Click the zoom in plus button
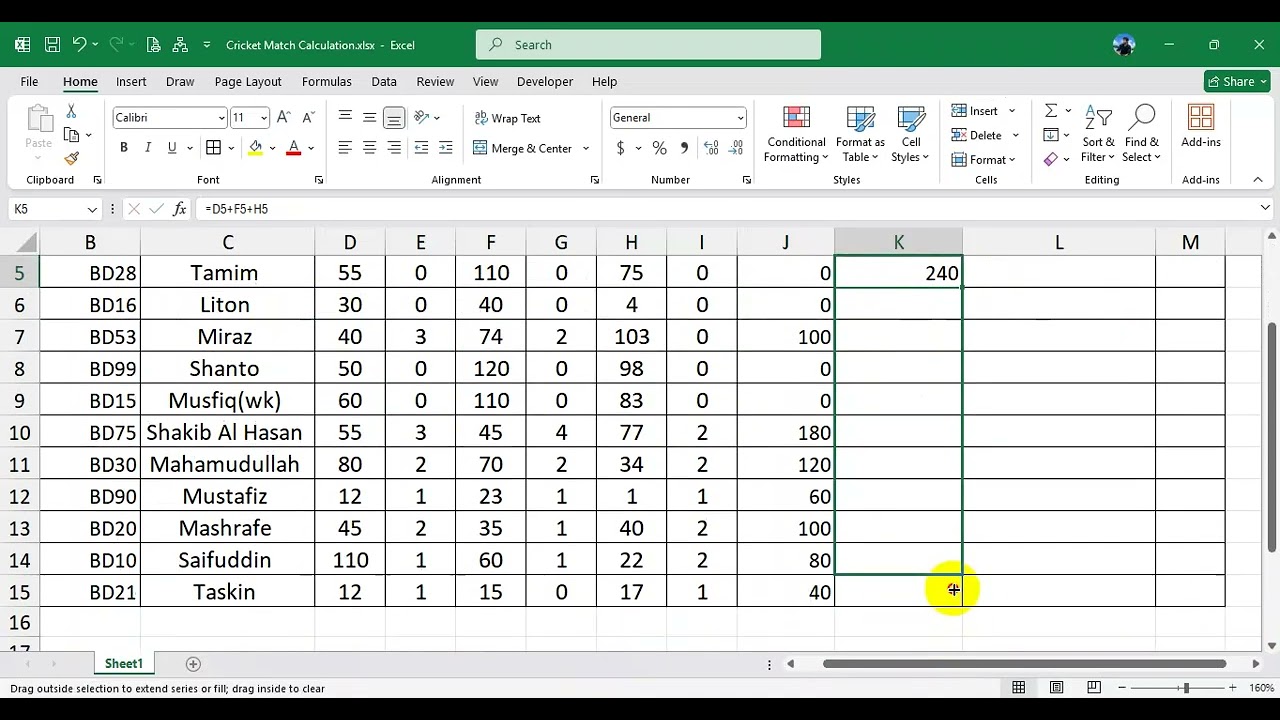This screenshot has height=720, width=1280. point(1233,688)
